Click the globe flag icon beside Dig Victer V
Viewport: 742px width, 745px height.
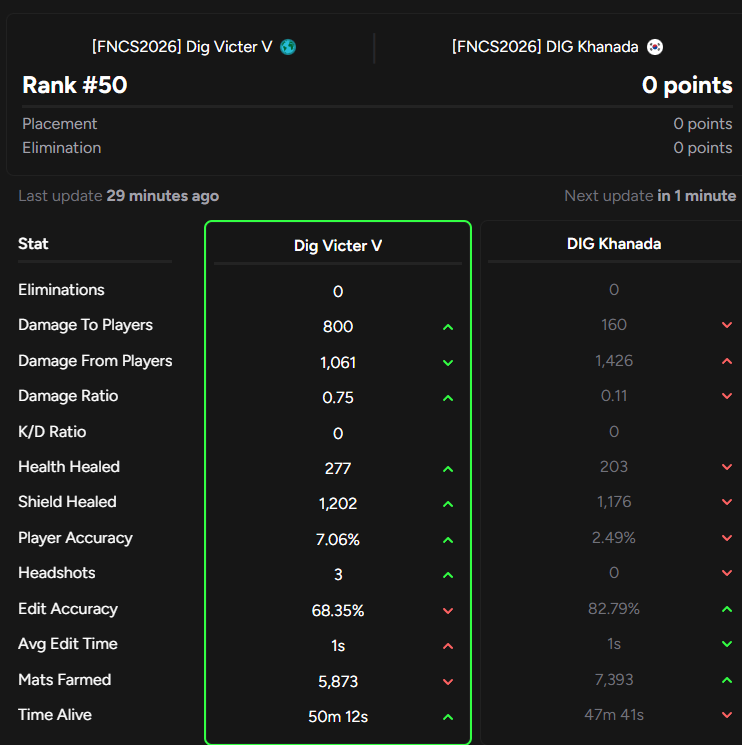[x=288, y=47]
